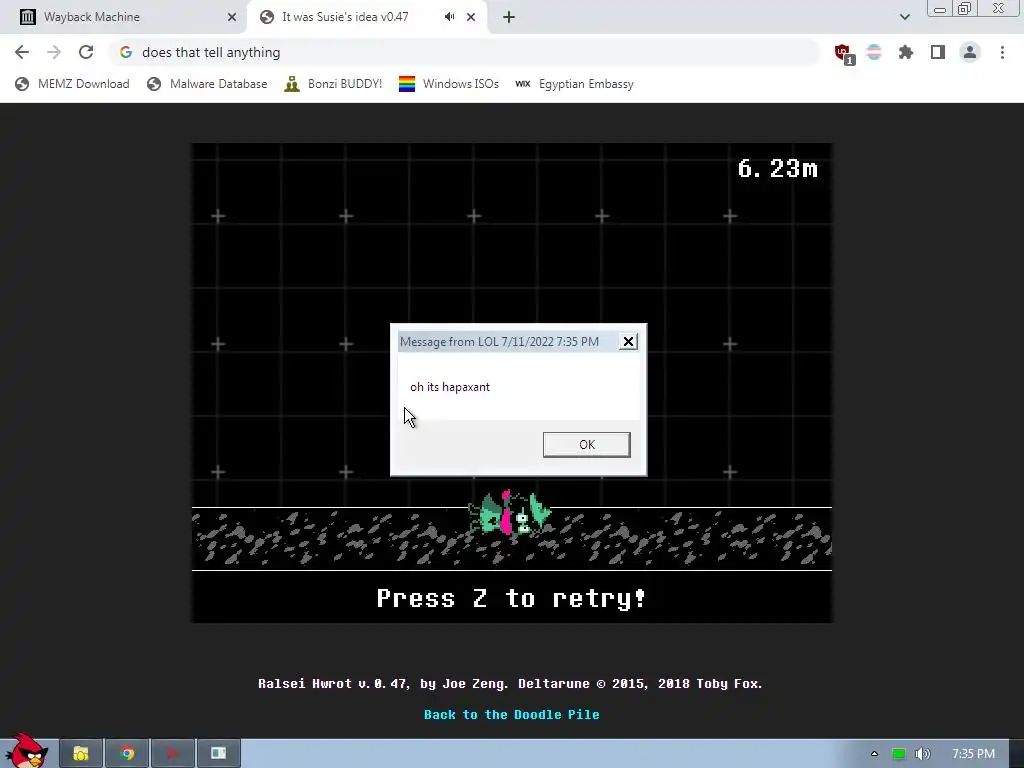Close the It was Susie's idea tab
This screenshot has width=1024, height=768.
(471, 17)
